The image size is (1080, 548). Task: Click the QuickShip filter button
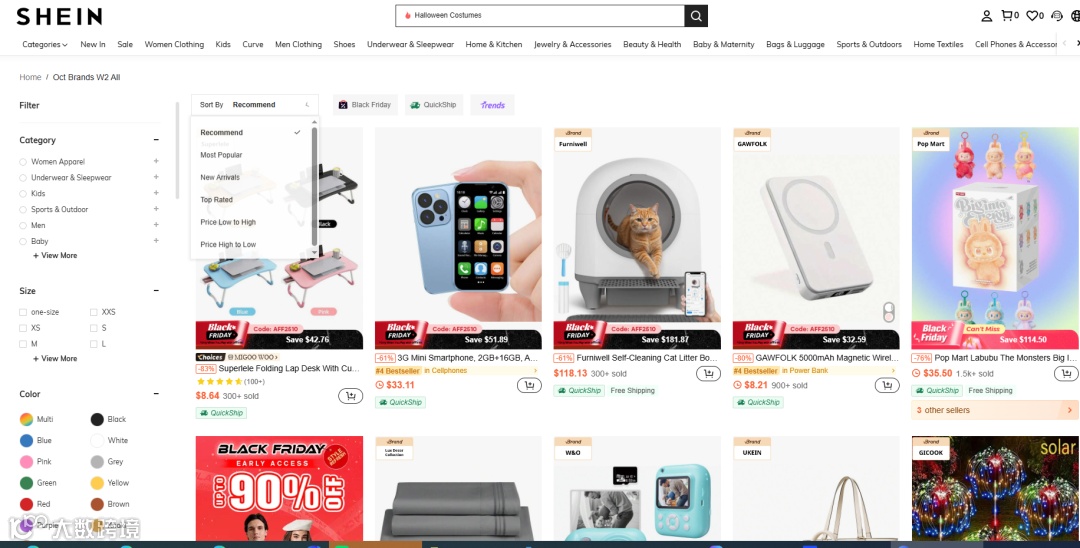coord(434,105)
